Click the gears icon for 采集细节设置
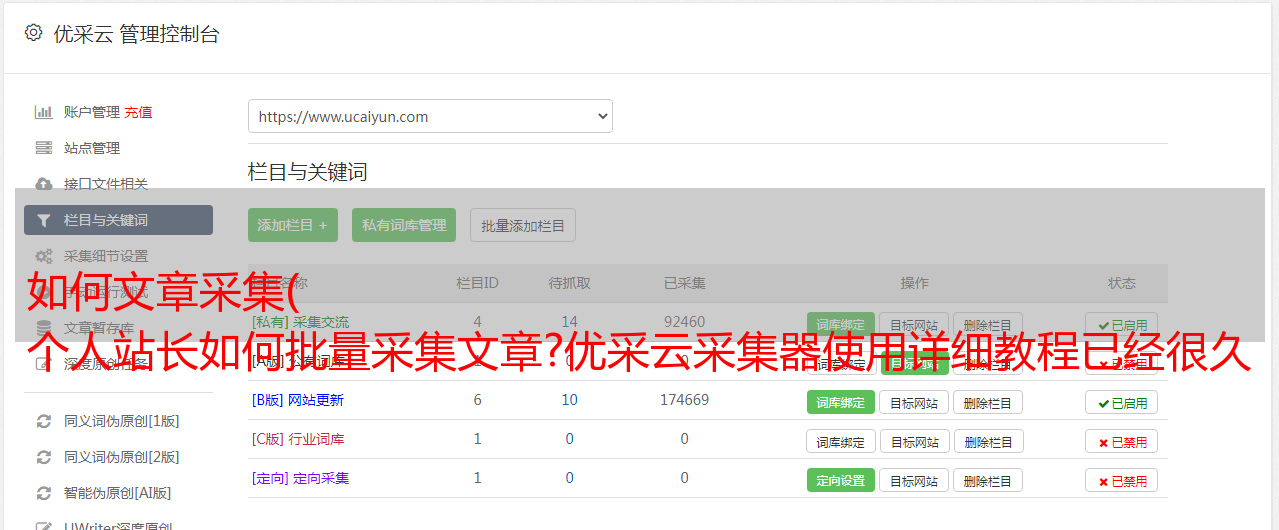The width and height of the screenshot is (1279, 530). pos(44,256)
